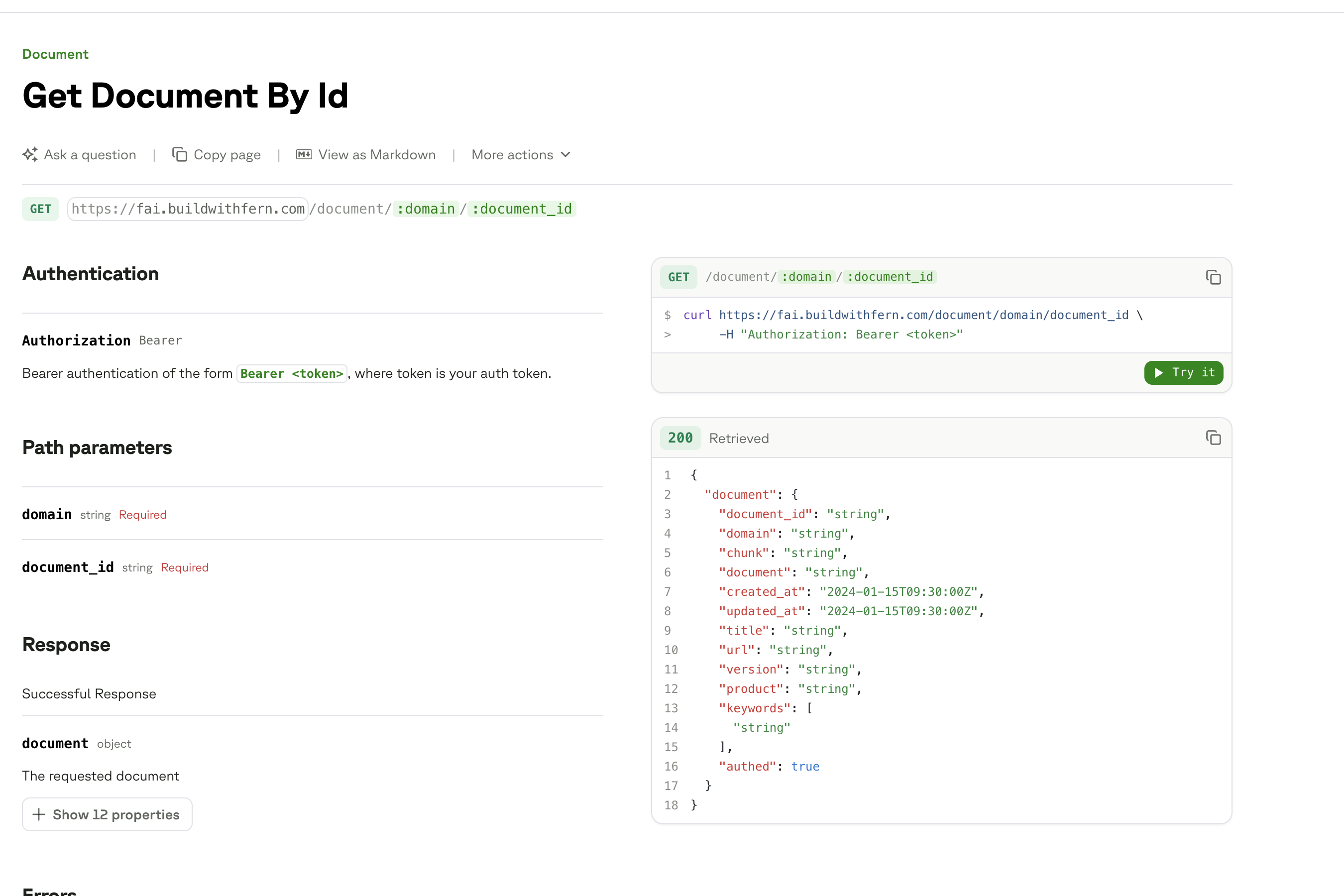Select the GET badge in the request panel
The image size is (1344, 896).
(678, 277)
